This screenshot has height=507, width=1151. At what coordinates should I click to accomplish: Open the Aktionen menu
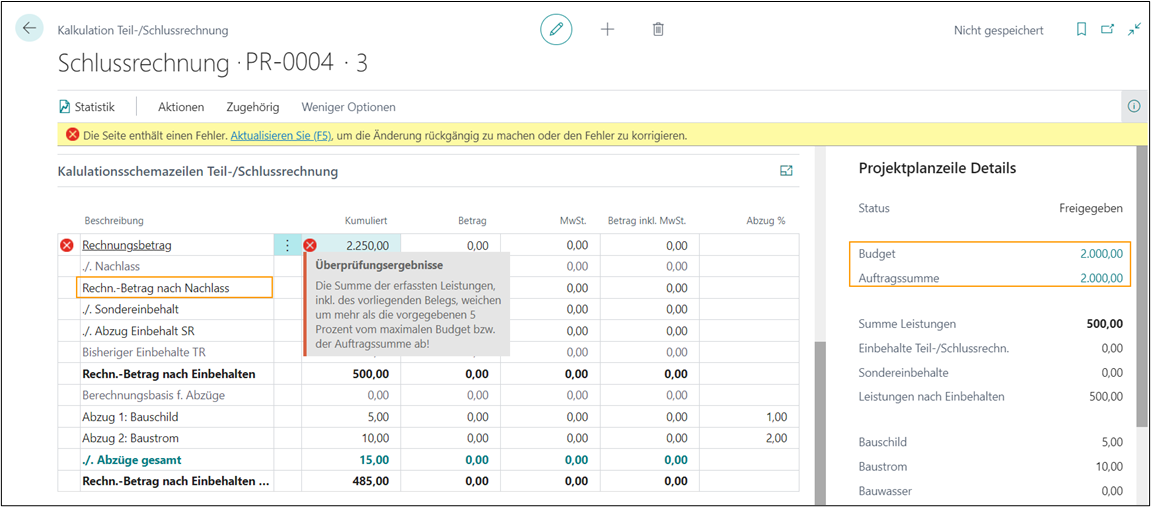[x=181, y=107]
